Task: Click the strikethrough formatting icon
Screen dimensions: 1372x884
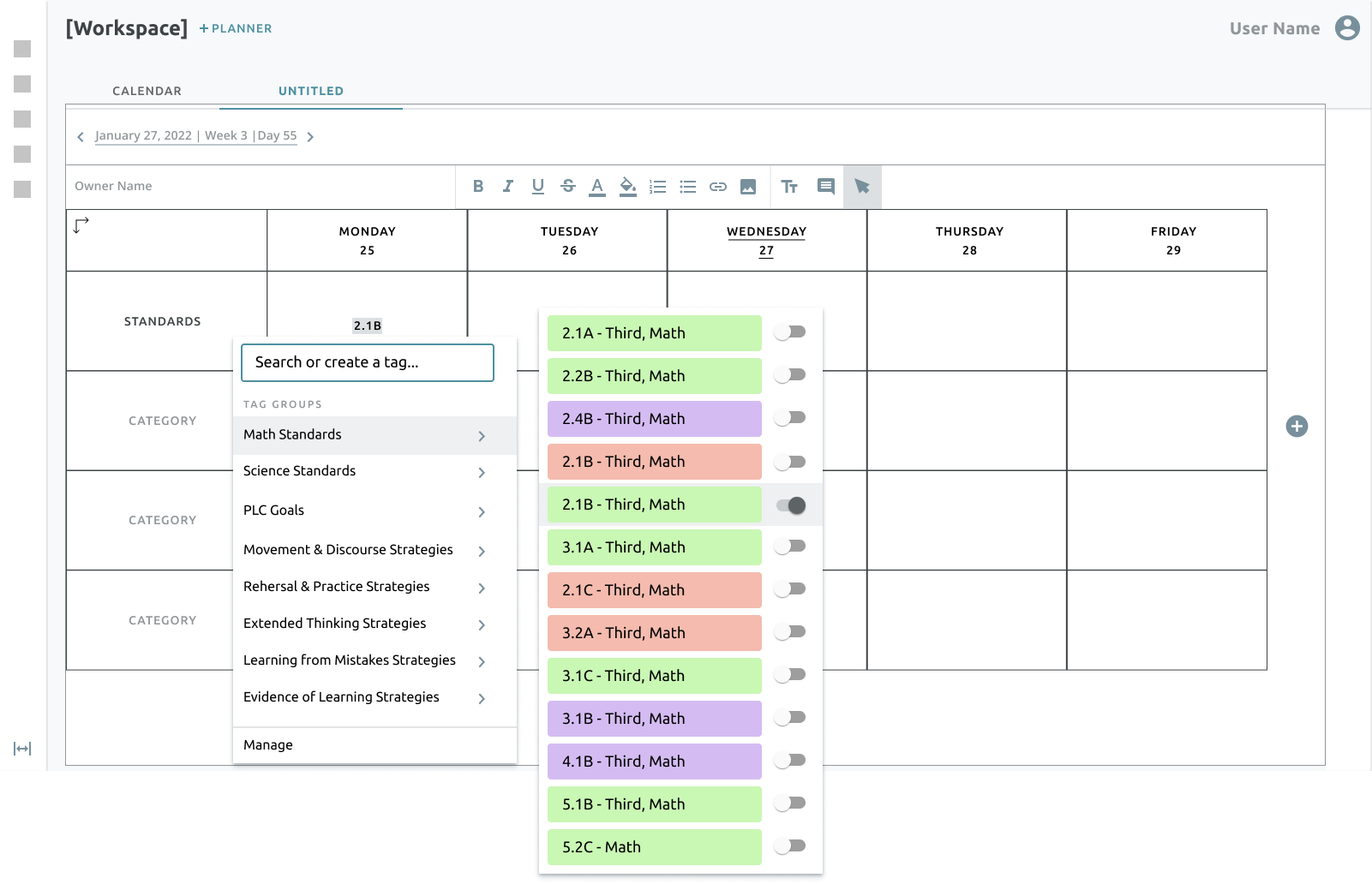Action: pyautogui.click(x=568, y=186)
